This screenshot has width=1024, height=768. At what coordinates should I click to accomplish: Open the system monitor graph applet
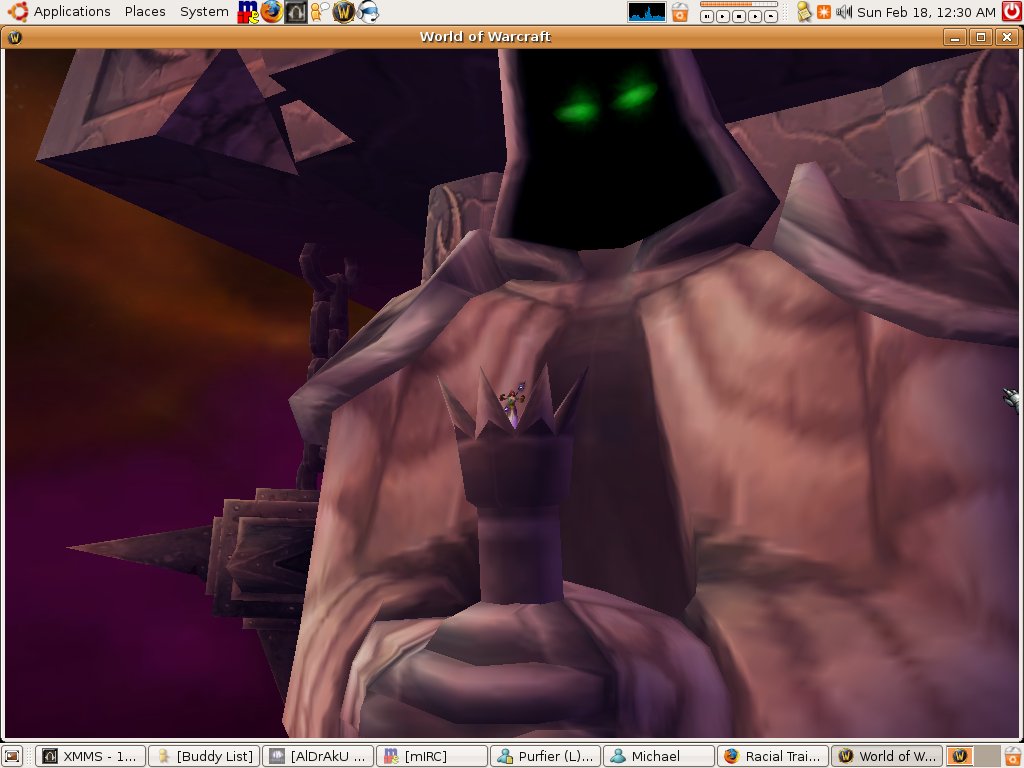pyautogui.click(x=647, y=12)
